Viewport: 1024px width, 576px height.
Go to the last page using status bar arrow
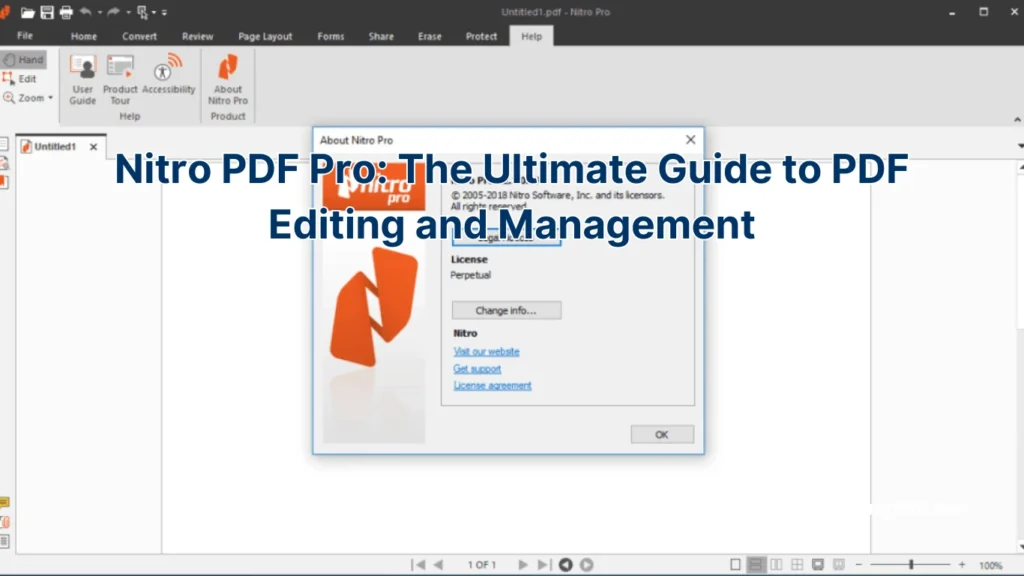pos(543,565)
